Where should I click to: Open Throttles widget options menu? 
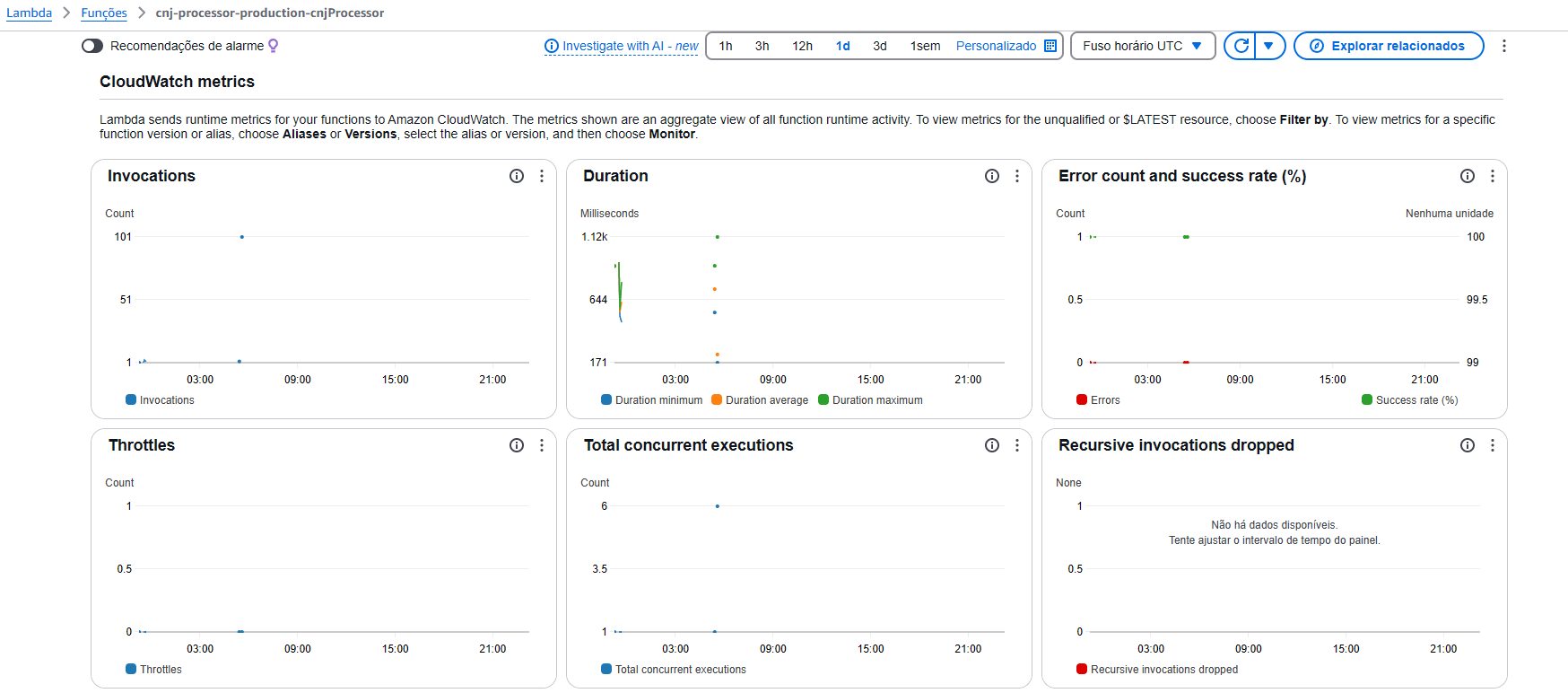(542, 445)
